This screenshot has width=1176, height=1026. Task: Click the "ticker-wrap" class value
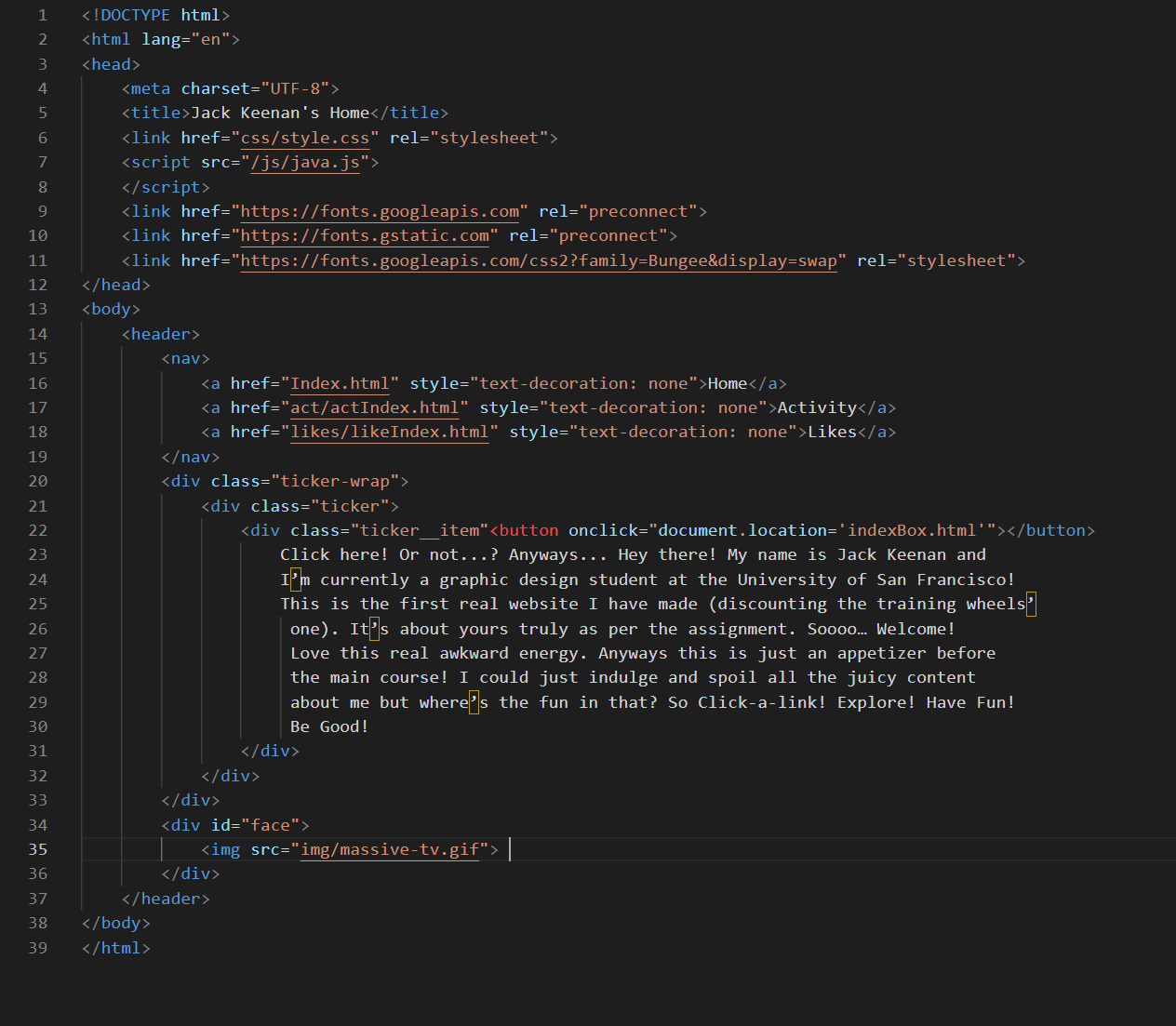[x=335, y=481]
